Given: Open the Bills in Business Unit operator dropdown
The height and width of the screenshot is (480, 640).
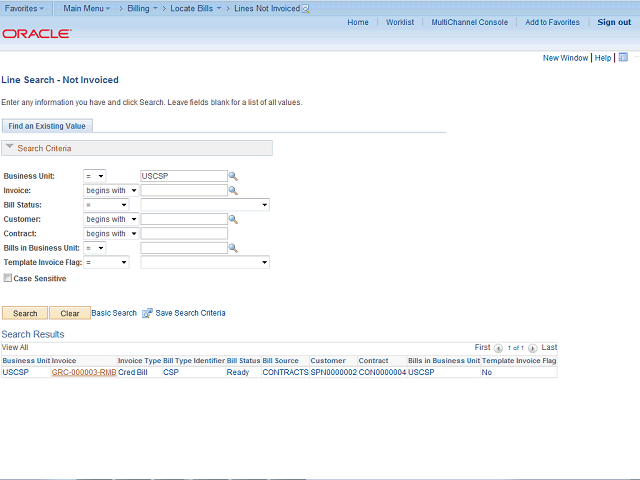Looking at the screenshot, I should 95,248.
